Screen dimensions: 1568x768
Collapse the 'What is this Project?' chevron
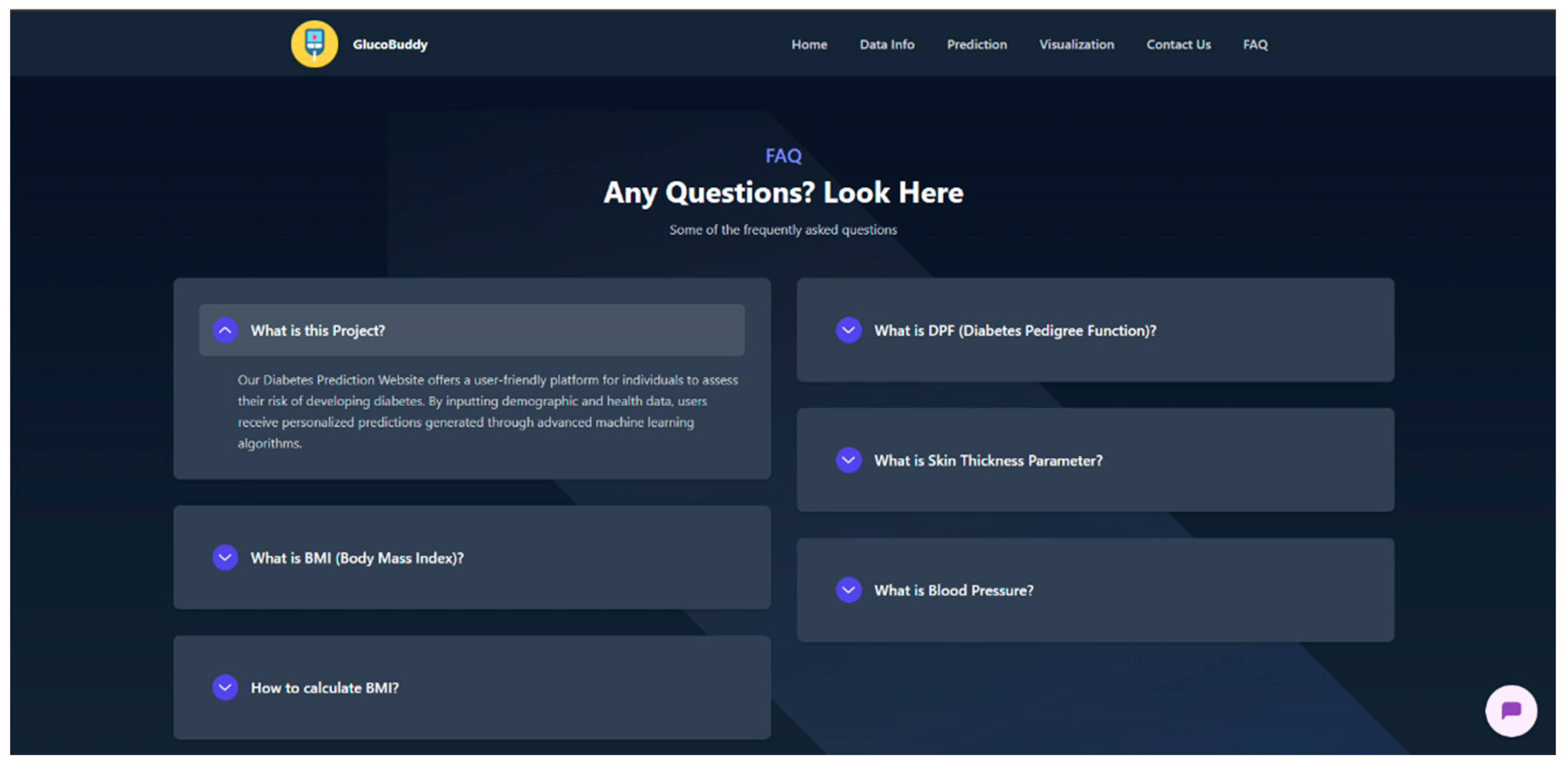(x=225, y=330)
